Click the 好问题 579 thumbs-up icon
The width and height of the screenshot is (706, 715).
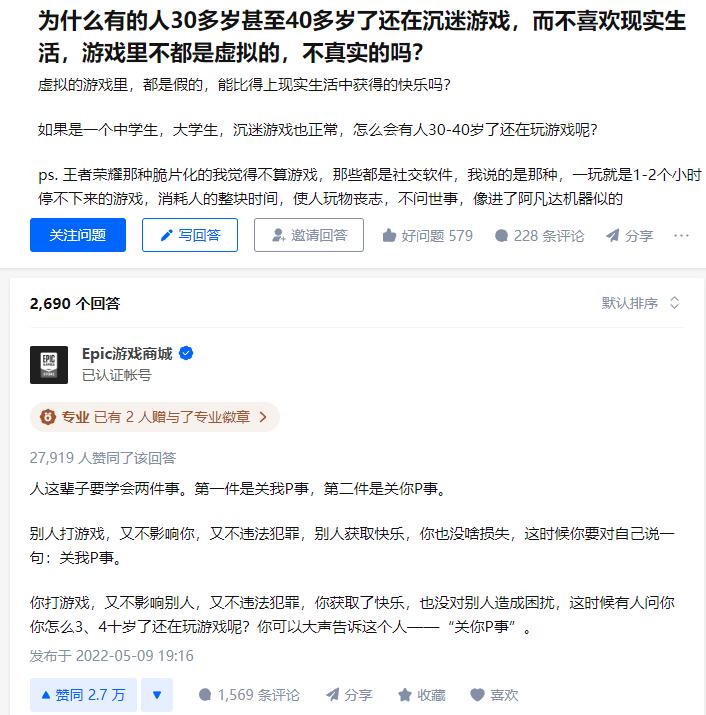click(389, 236)
